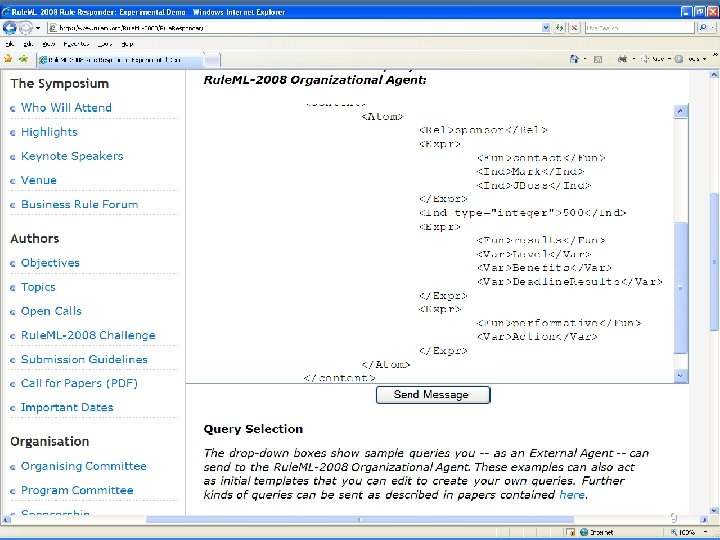
Task: Open Call for Papers (PDF) link
Action: coord(79,383)
